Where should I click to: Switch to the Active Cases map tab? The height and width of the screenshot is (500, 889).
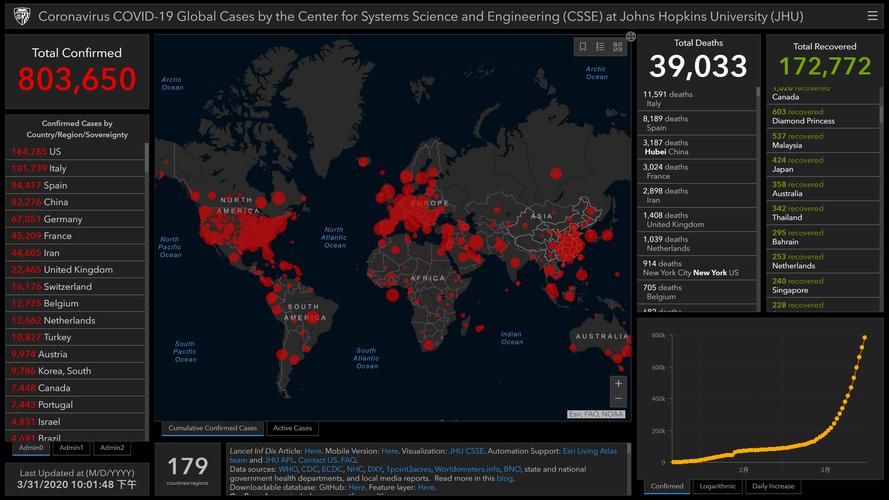tap(292, 428)
